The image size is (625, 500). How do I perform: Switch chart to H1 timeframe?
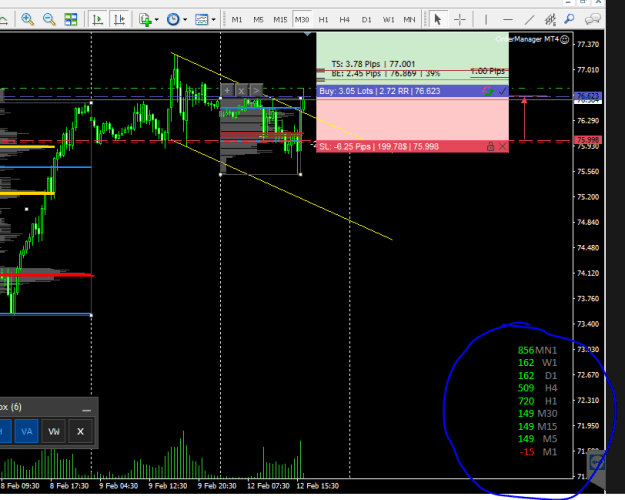point(323,20)
